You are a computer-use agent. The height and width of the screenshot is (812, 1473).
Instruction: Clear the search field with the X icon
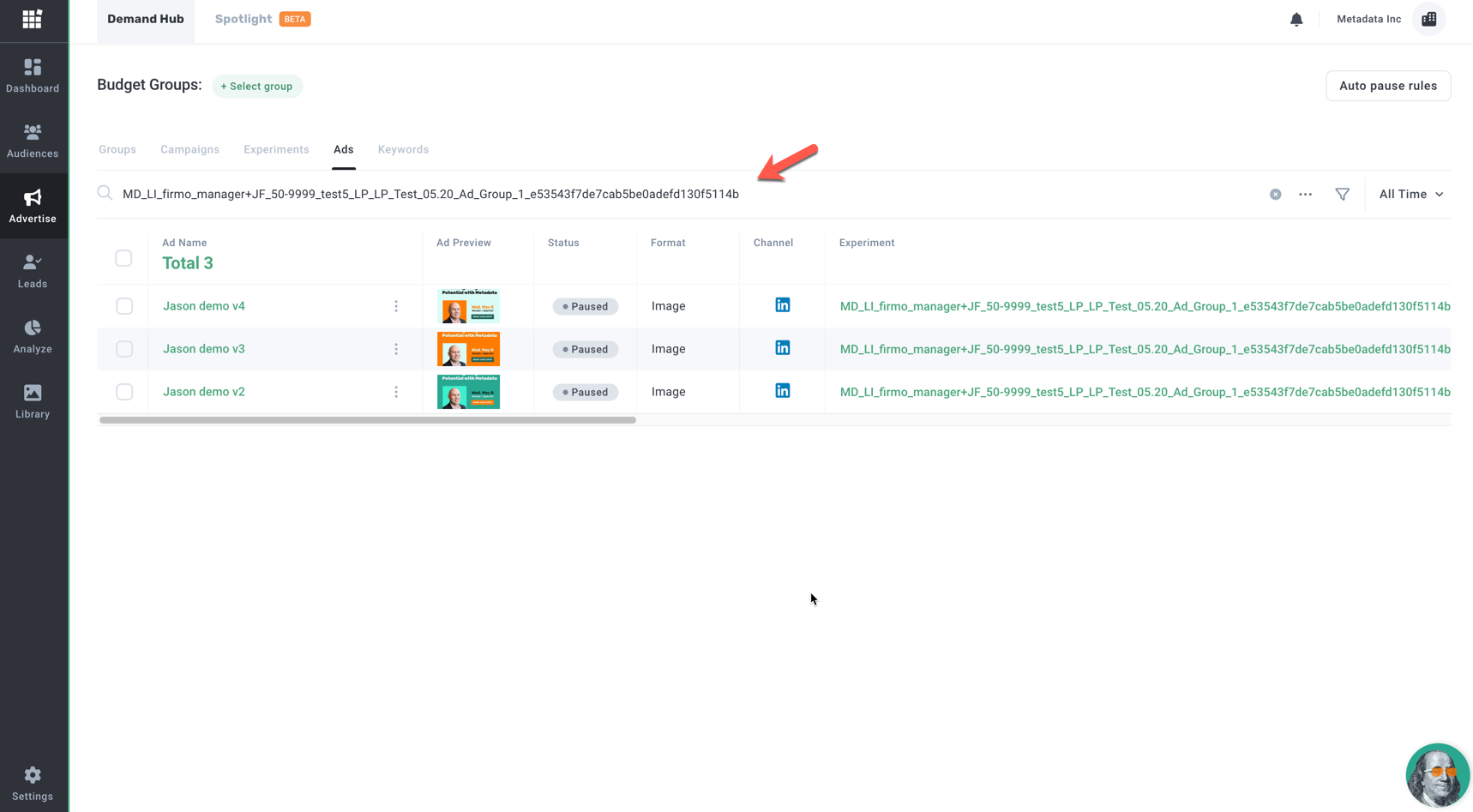pos(1275,195)
